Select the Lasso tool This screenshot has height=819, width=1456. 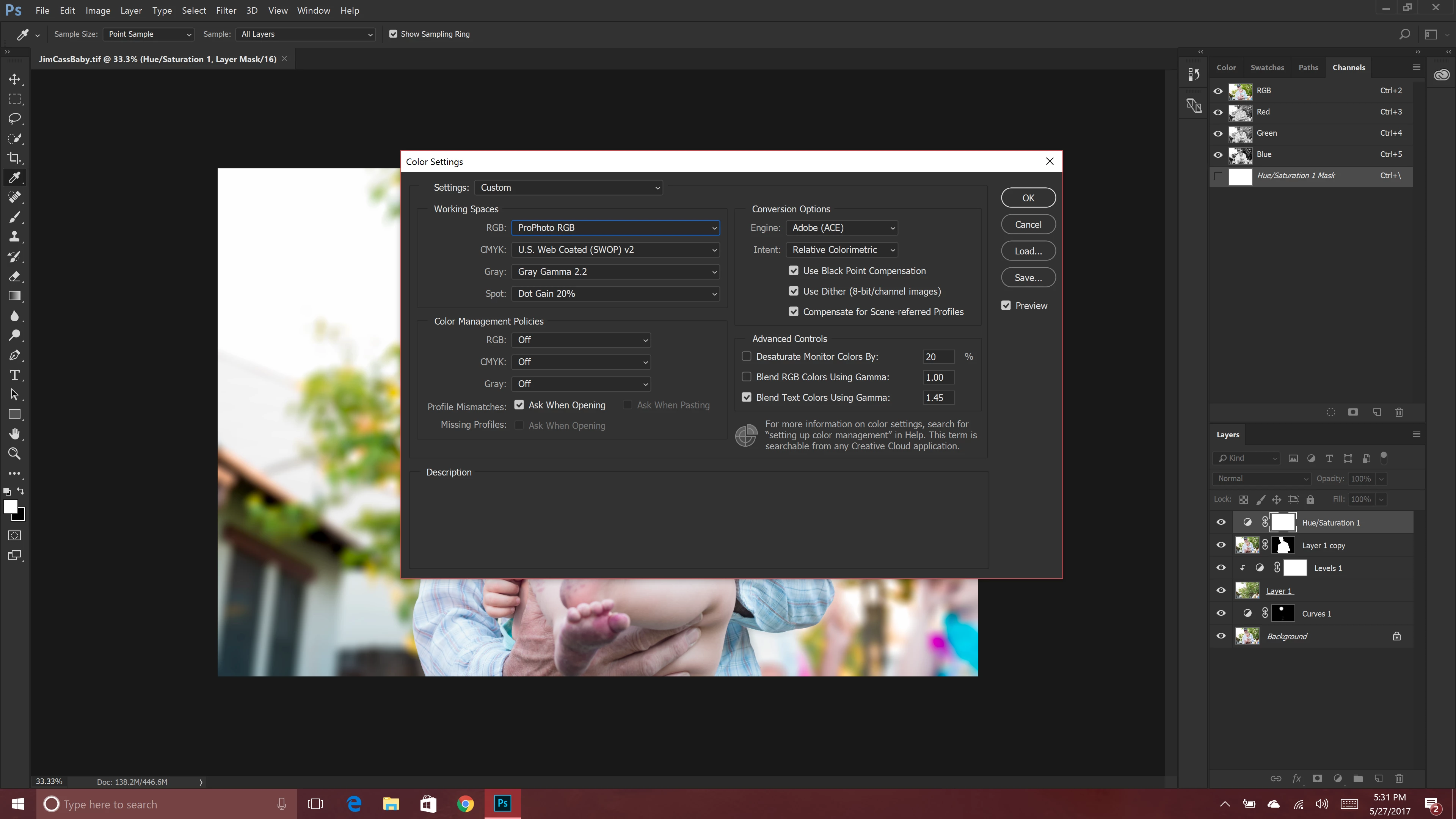coord(15,119)
